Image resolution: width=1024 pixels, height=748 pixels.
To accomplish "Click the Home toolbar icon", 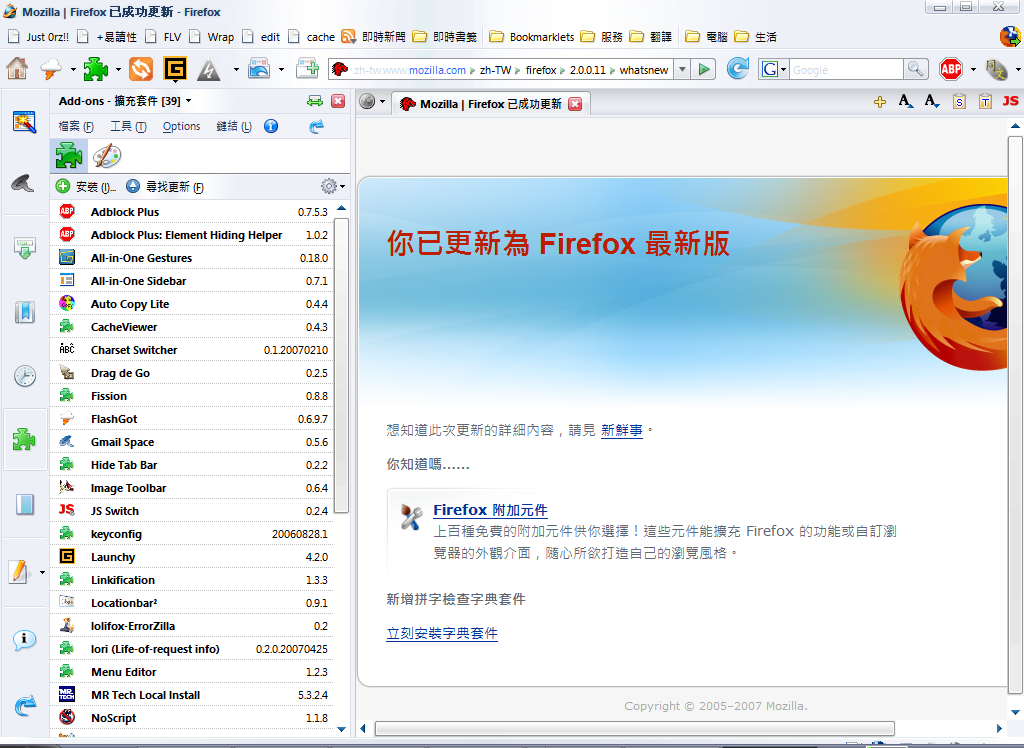I will pos(17,69).
